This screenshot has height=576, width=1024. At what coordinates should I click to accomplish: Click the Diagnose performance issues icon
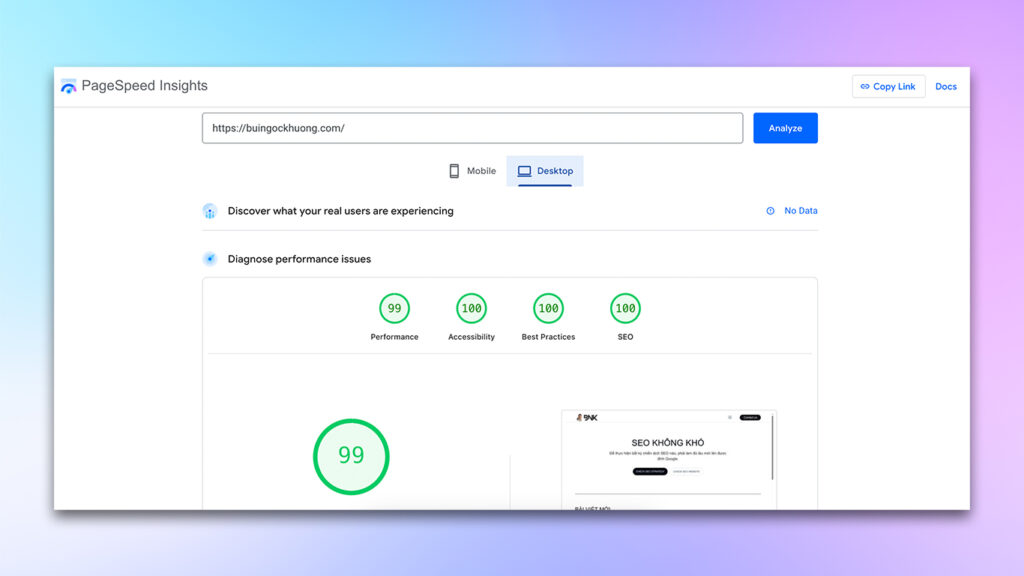[210, 259]
